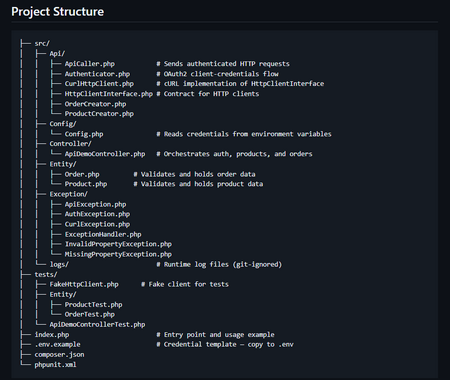The width and height of the screenshot is (450, 380).
Task: Select 'FakeHttpClient.php' file name
Action: click(x=84, y=284)
